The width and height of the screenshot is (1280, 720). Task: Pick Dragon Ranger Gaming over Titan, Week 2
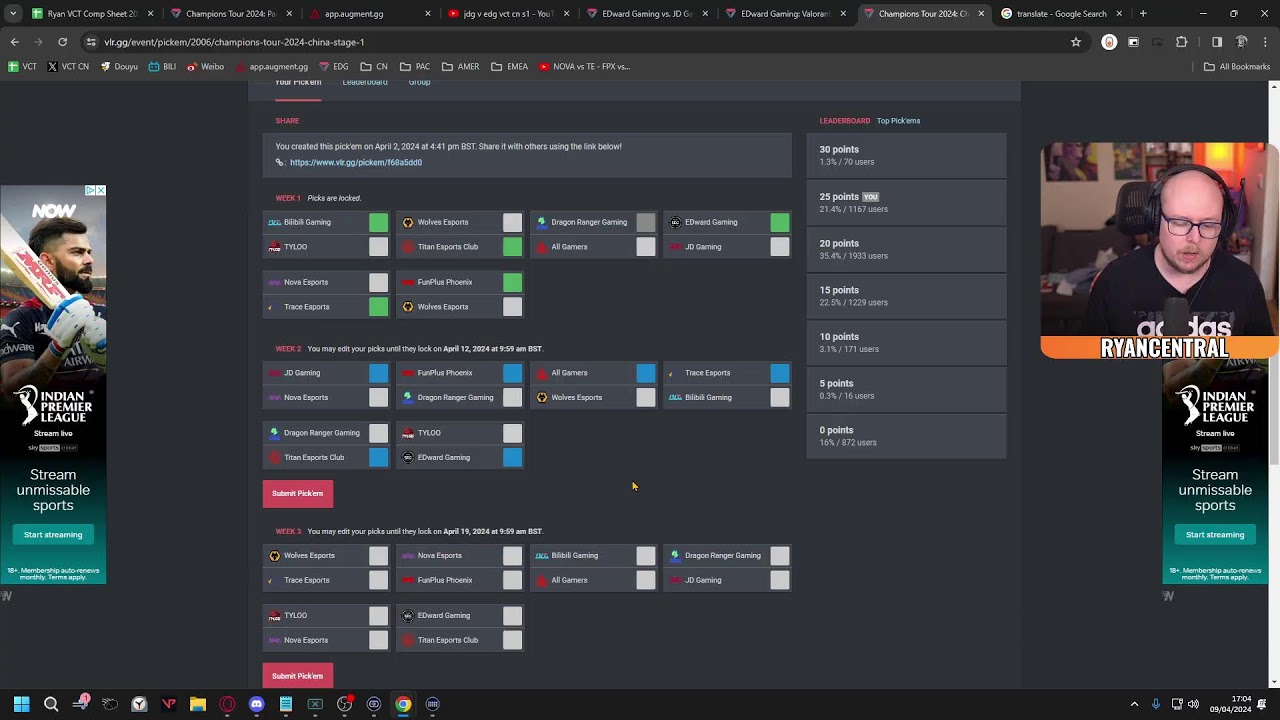[x=378, y=433]
